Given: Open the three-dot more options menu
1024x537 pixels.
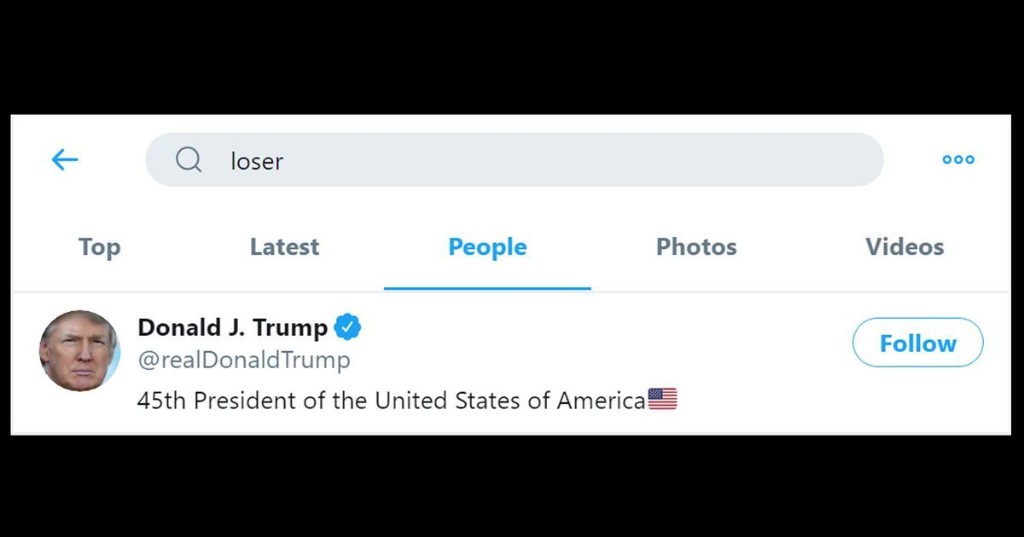Looking at the screenshot, I should click(958, 159).
